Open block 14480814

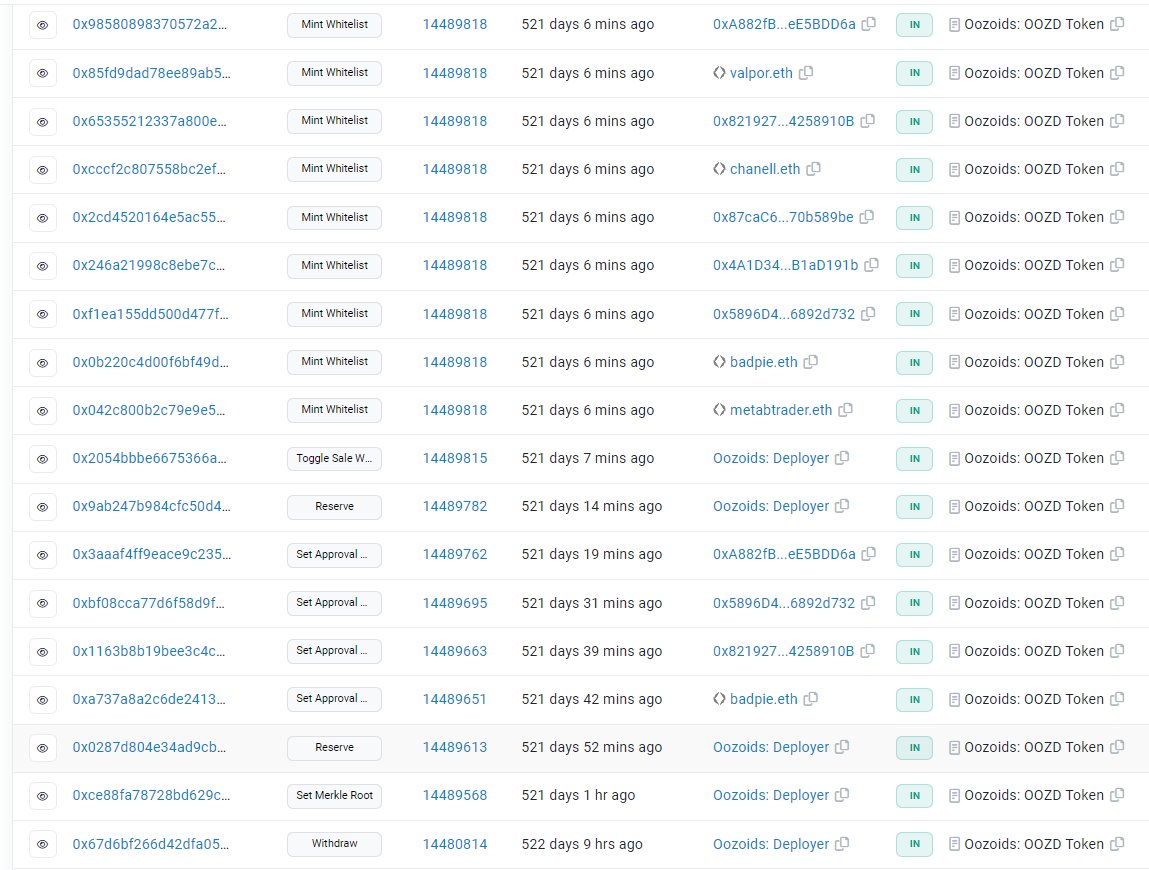tap(454, 844)
